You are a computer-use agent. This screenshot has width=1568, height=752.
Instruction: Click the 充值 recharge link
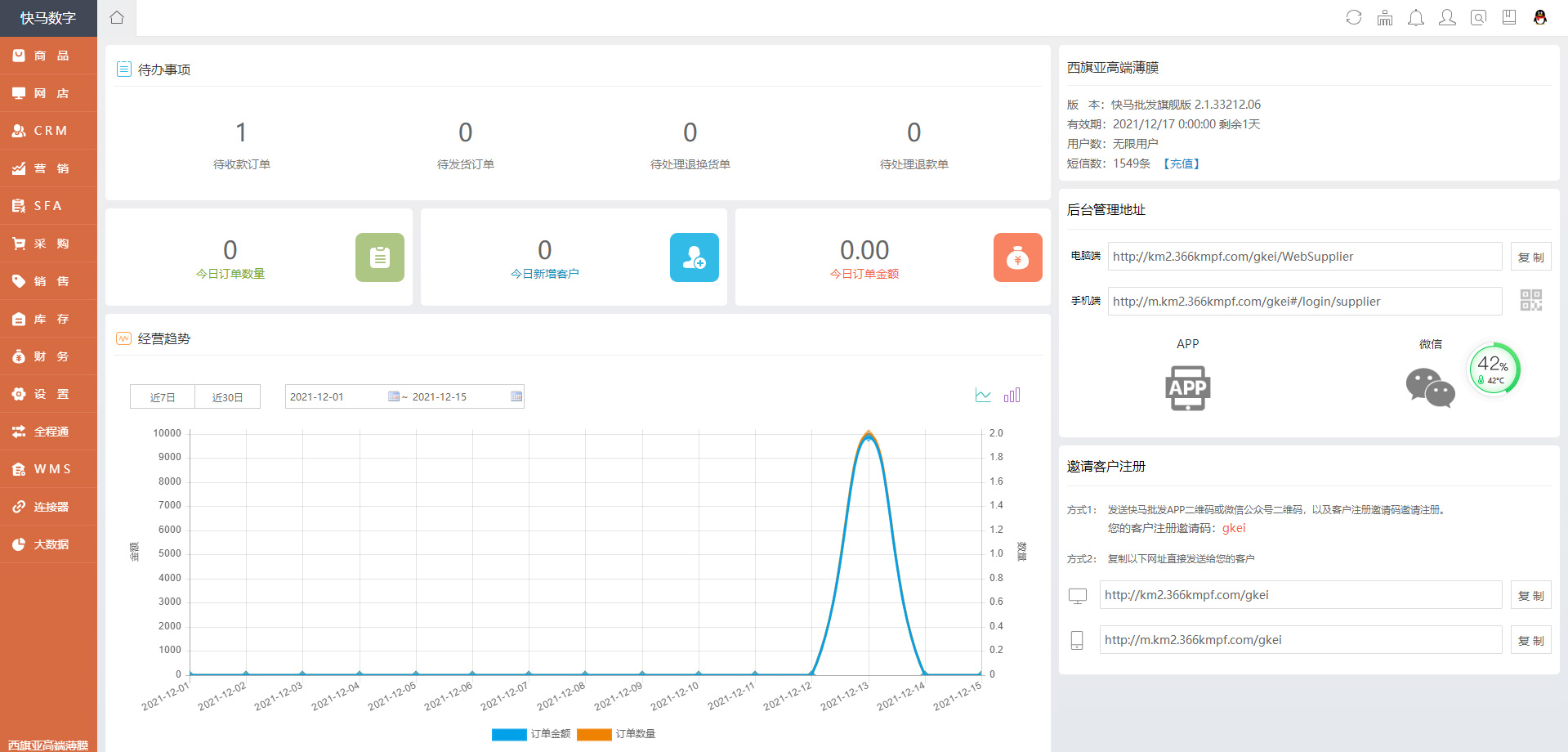coord(1181,163)
